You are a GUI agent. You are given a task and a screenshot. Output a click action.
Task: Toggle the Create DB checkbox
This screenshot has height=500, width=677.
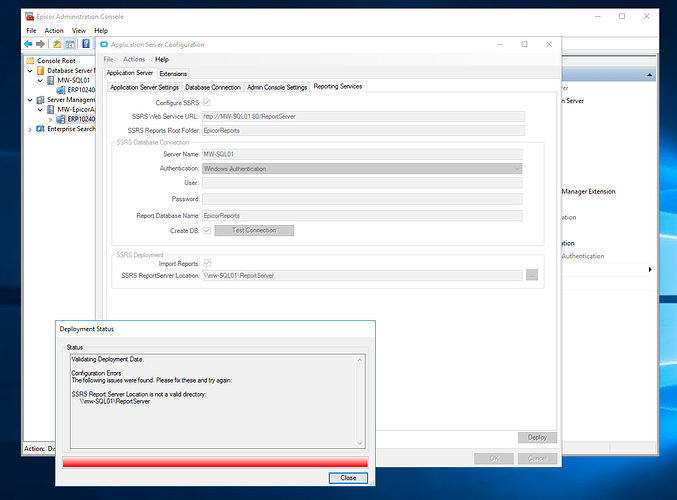coord(207,230)
